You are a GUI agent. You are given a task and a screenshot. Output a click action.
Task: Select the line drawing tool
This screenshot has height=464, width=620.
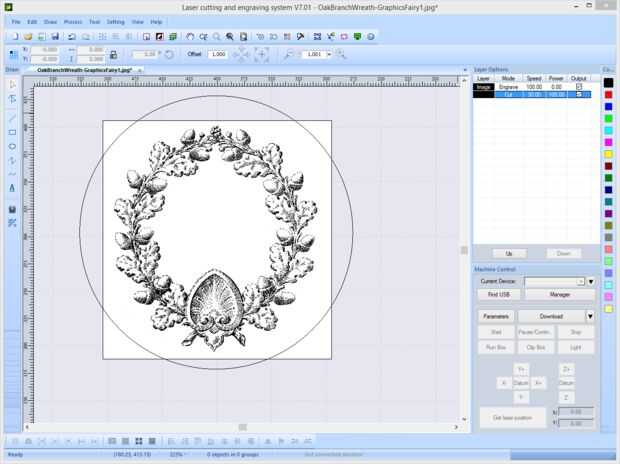coord(12,117)
